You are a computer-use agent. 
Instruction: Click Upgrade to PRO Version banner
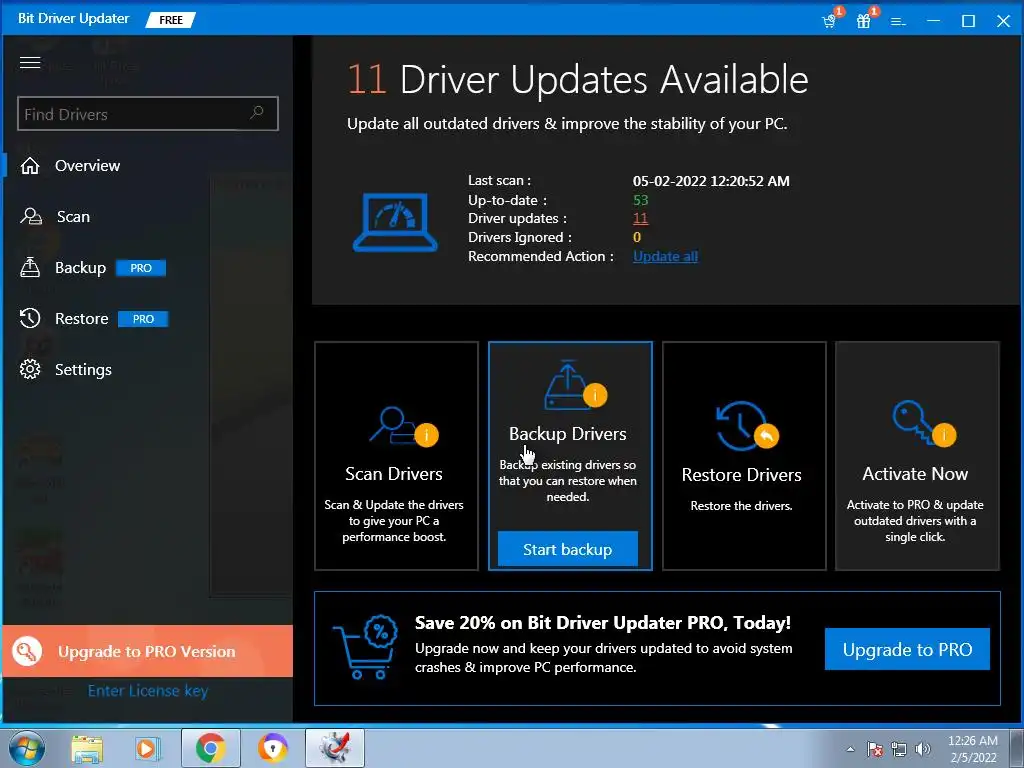(148, 651)
